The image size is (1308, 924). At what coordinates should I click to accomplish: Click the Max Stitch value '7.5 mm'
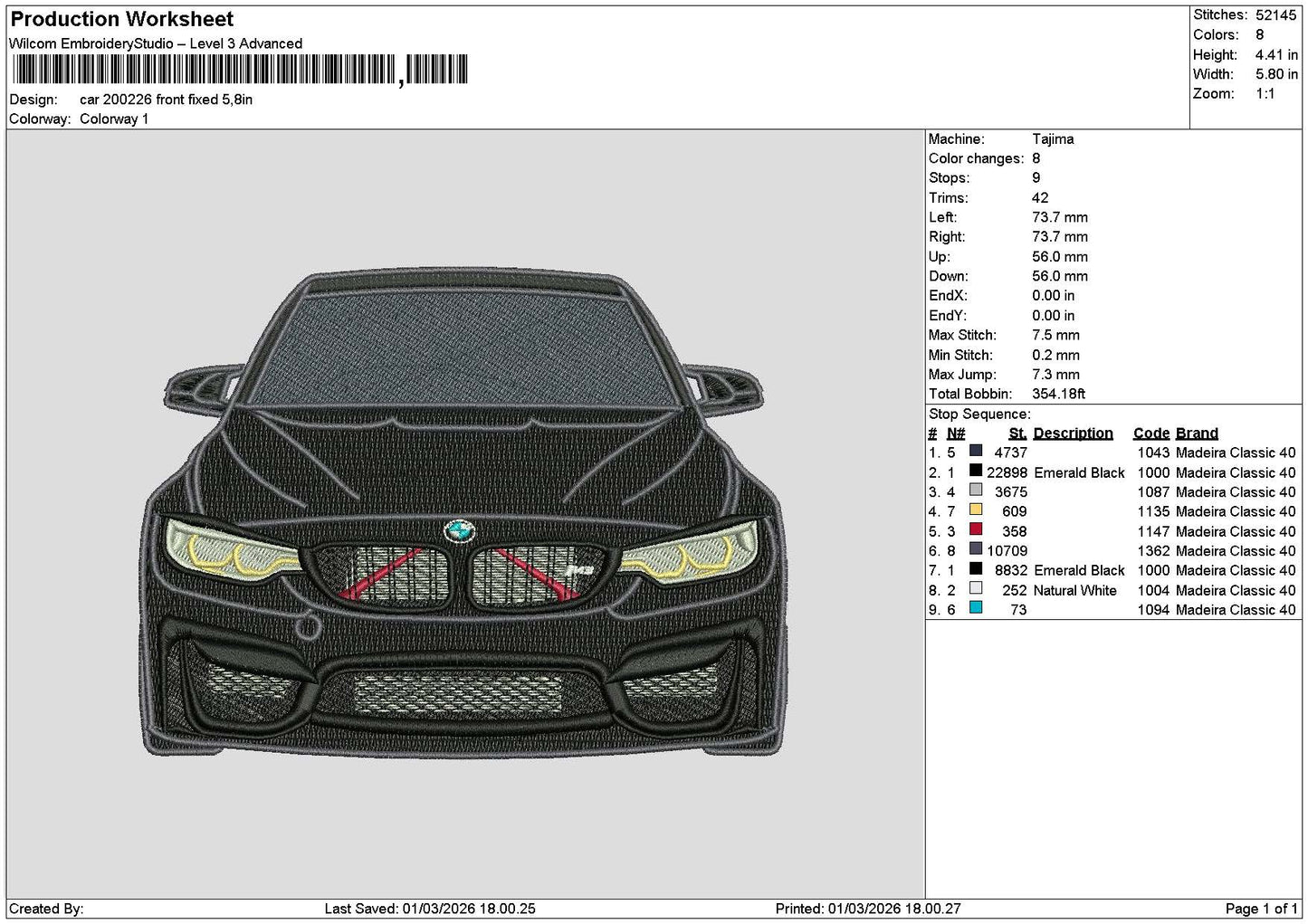[1055, 336]
